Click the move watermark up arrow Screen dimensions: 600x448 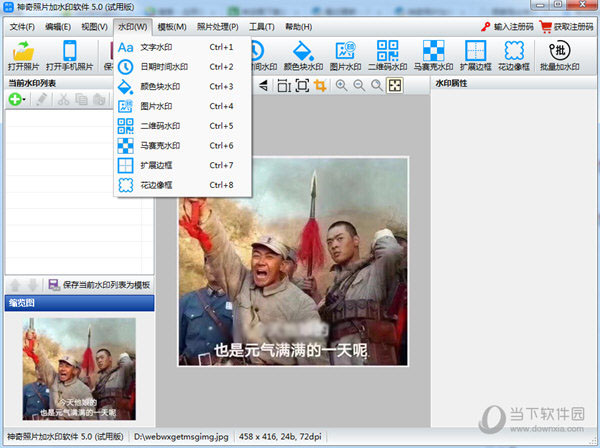click(x=15, y=285)
